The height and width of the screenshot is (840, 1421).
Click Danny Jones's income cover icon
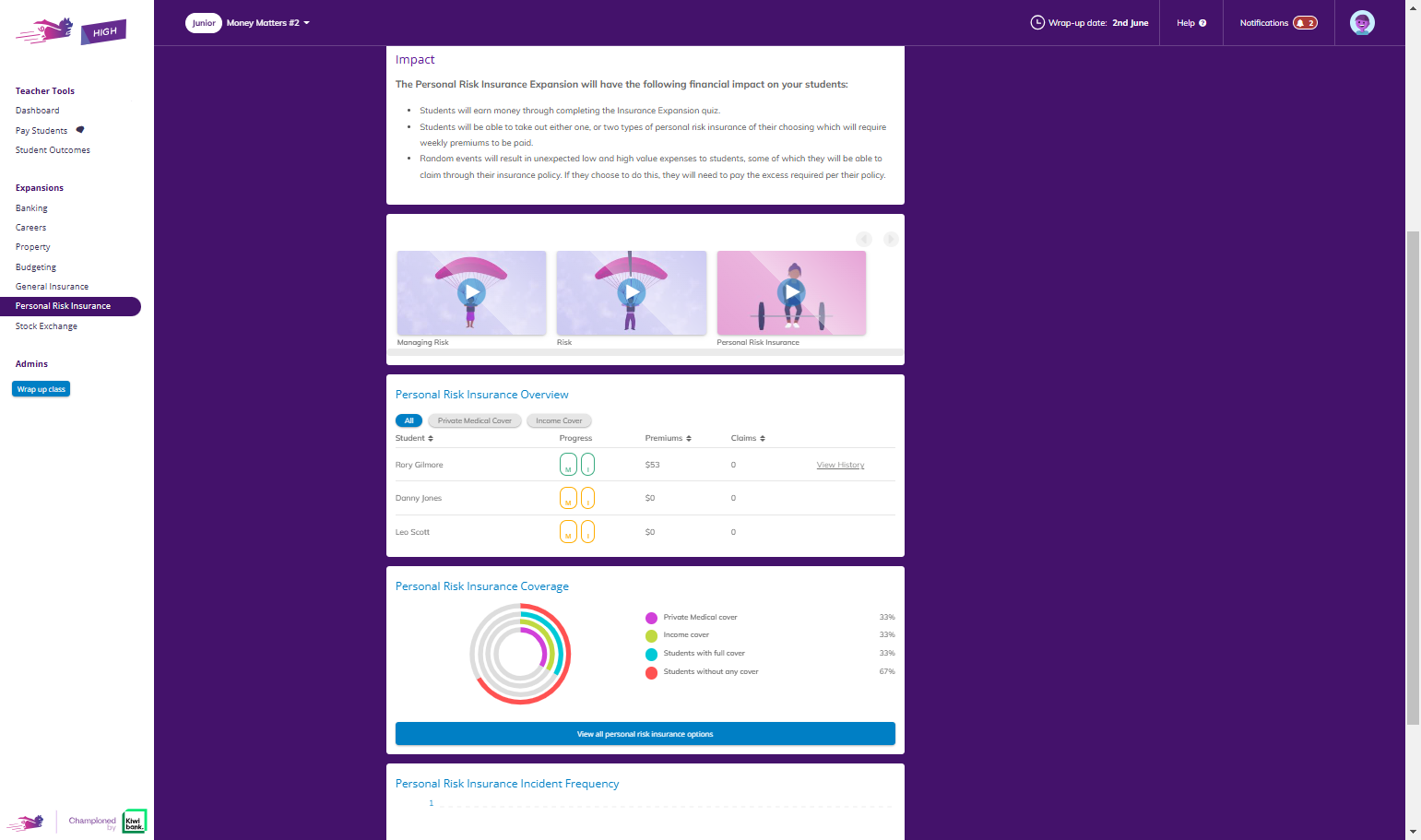click(587, 498)
